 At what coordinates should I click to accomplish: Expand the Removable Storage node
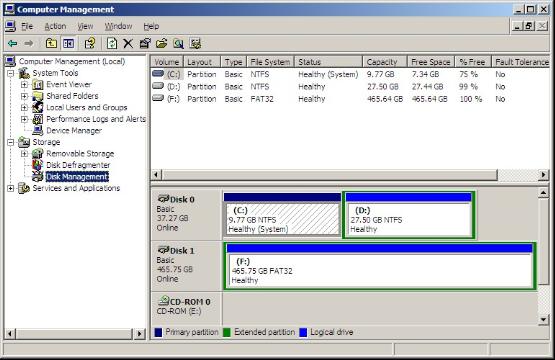24,154
